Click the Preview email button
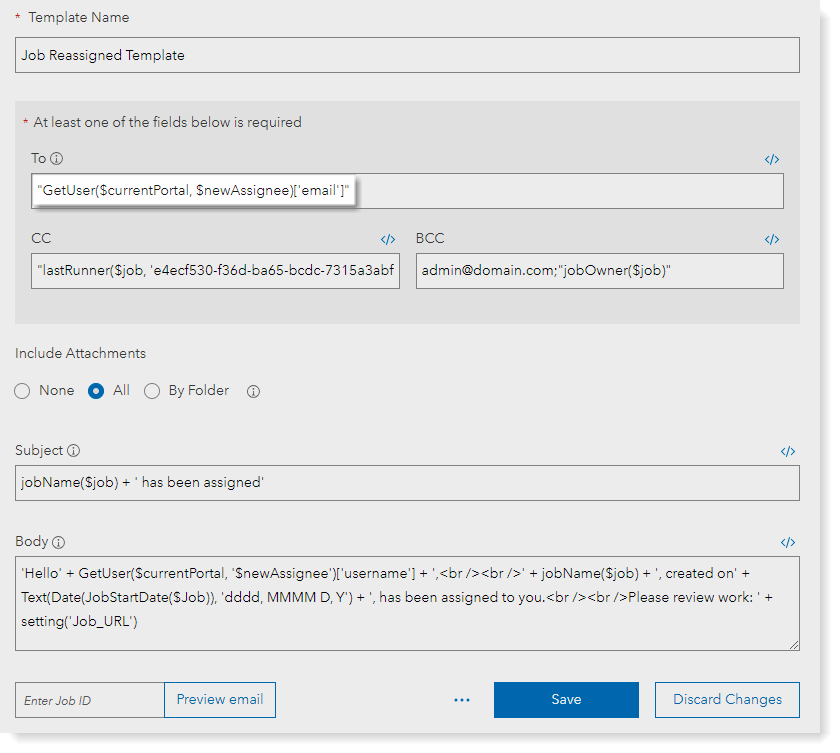The width and height of the screenshot is (840, 753). tap(220, 700)
